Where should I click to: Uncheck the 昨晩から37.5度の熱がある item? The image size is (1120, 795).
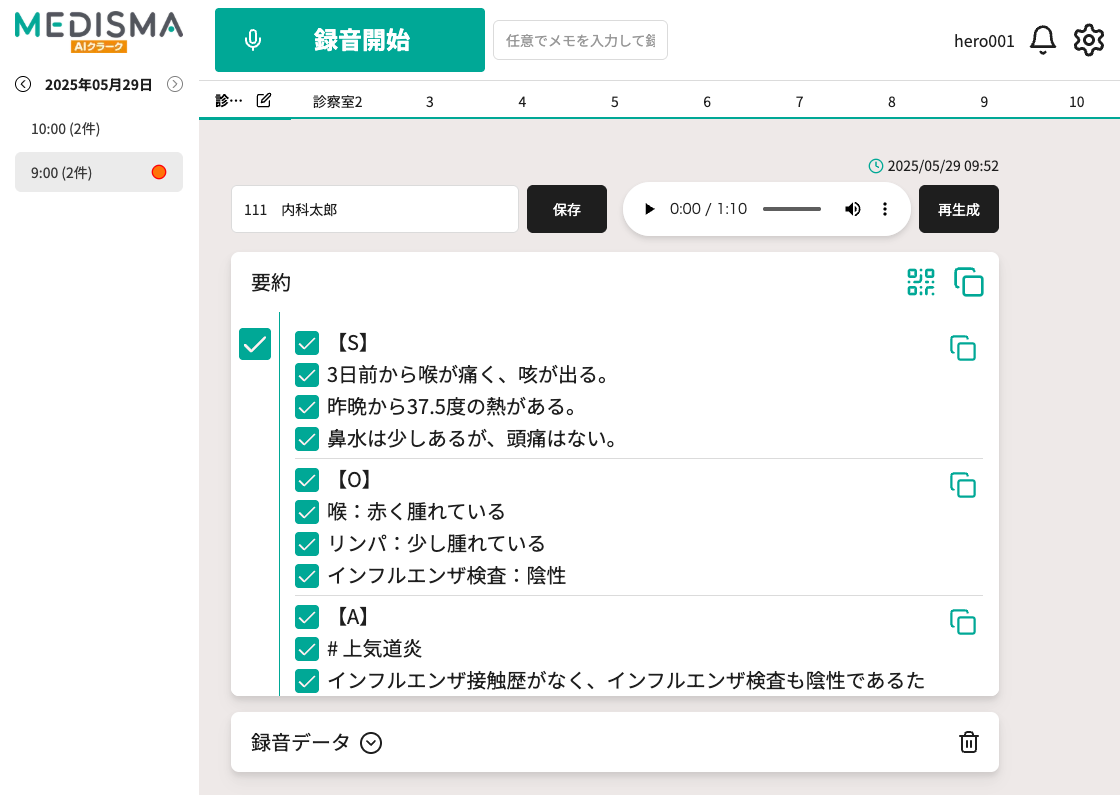307,407
